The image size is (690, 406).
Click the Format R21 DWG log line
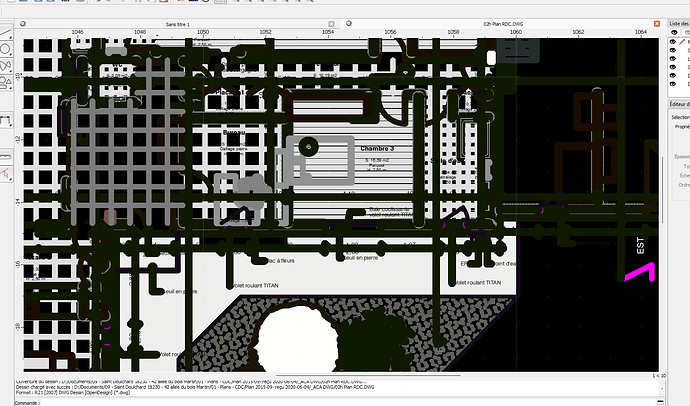coord(73,393)
